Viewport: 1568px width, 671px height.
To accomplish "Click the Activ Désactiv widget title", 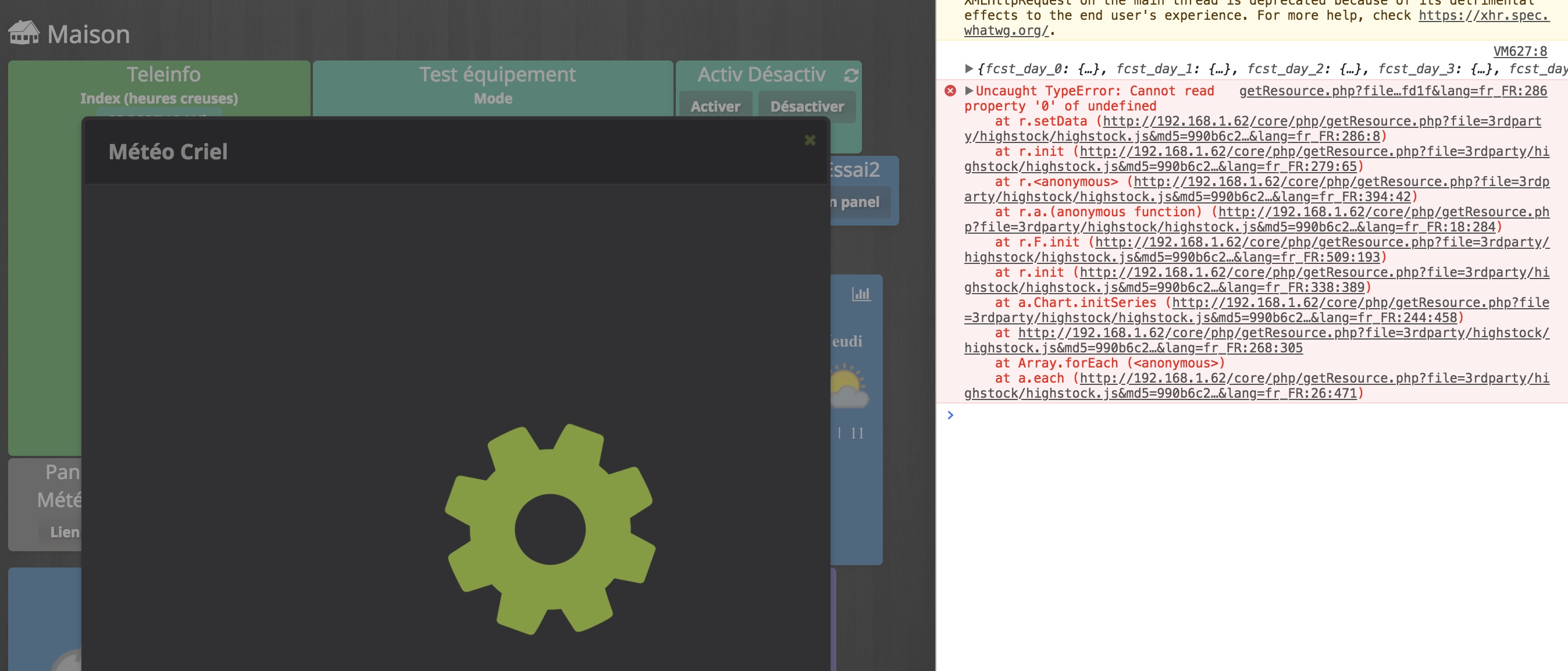I will [x=761, y=74].
